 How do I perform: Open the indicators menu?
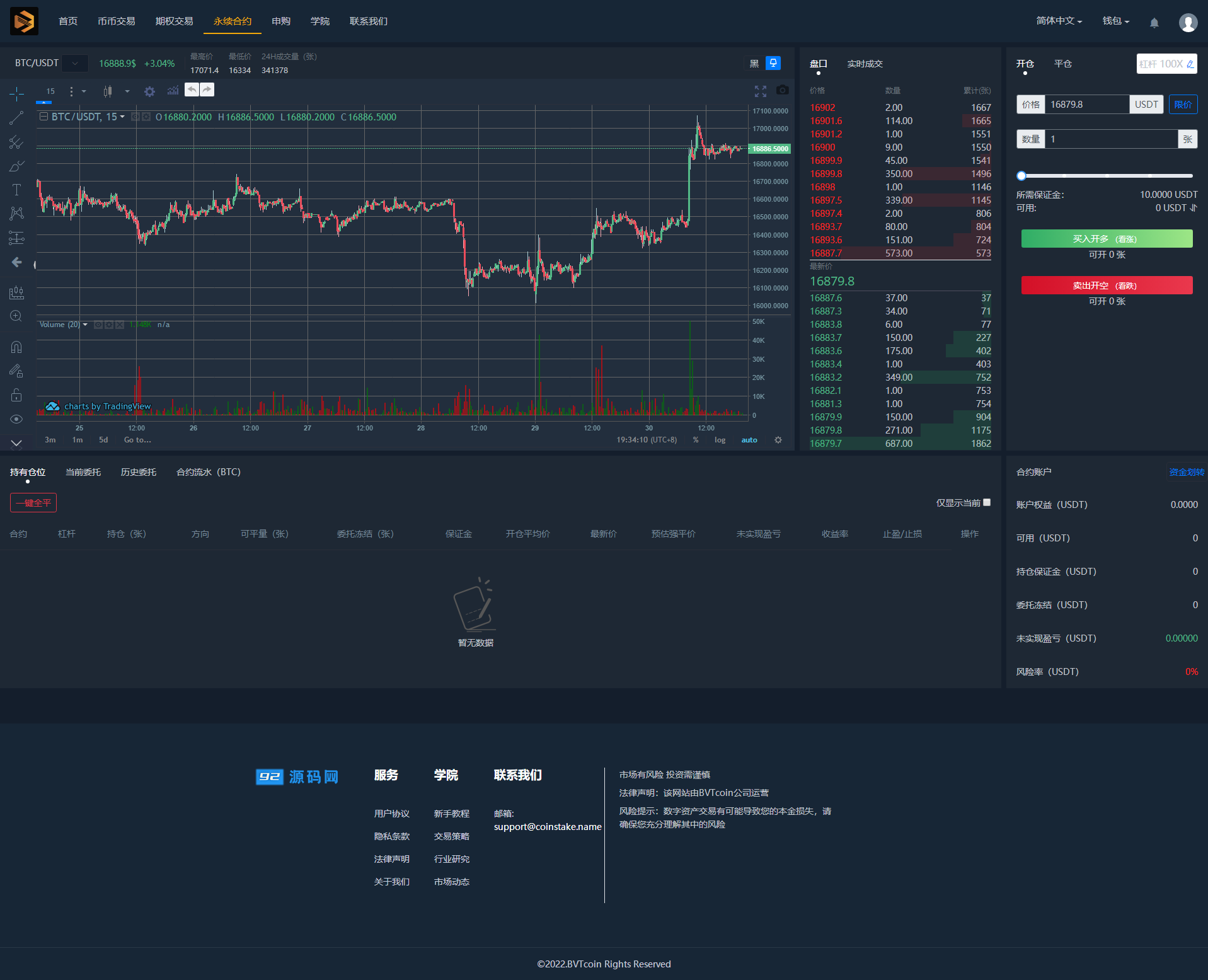coord(173,91)
